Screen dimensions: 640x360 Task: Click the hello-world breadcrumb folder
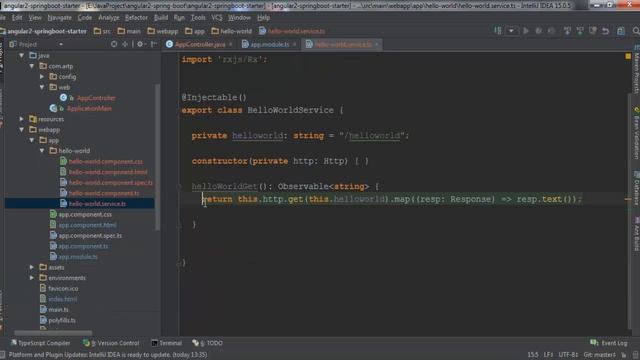point(232,31)
